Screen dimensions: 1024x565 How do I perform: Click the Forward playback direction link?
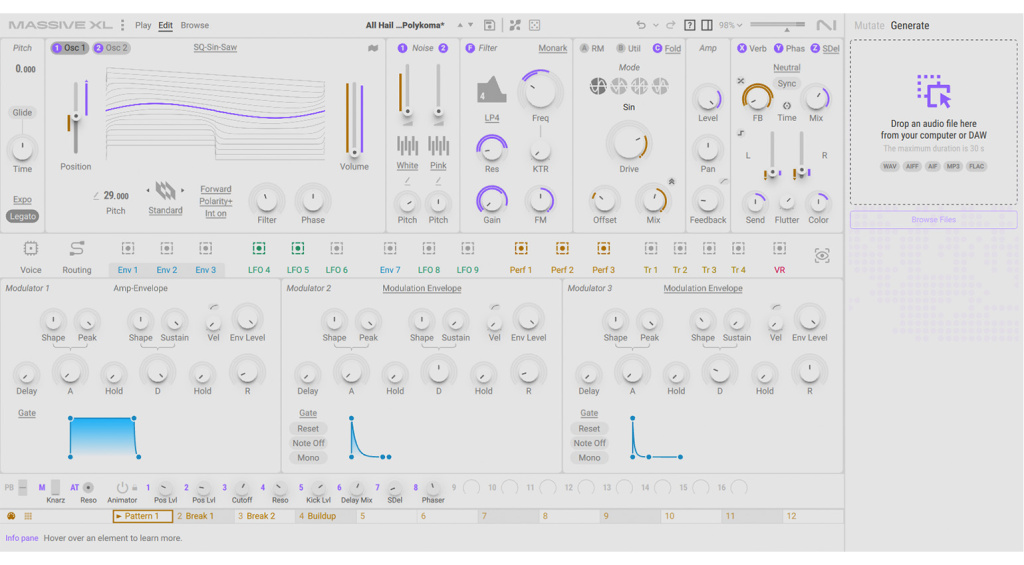(216, 189)
